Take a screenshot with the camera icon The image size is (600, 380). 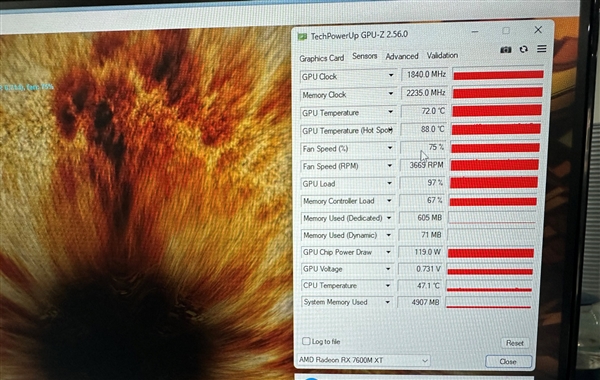(505, 50)
